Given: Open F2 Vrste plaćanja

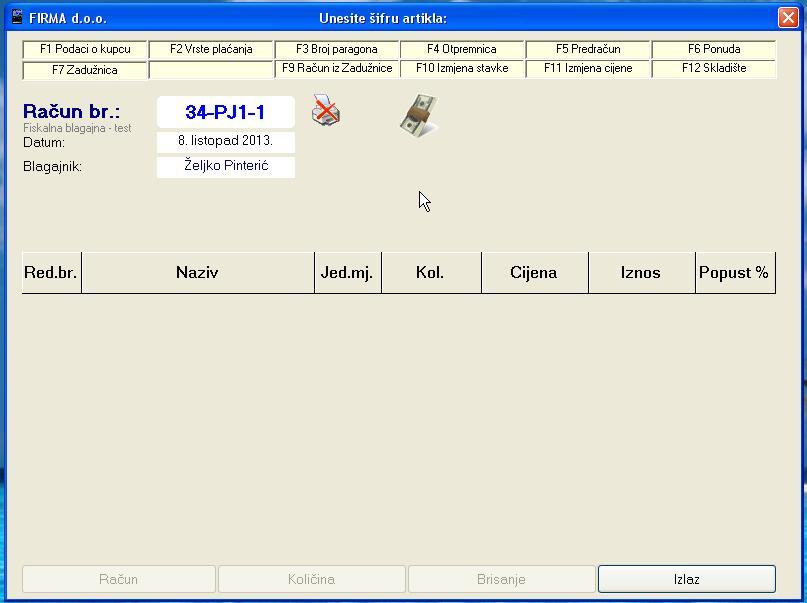Looking at the screenshot, I should [x=211, y=49].
